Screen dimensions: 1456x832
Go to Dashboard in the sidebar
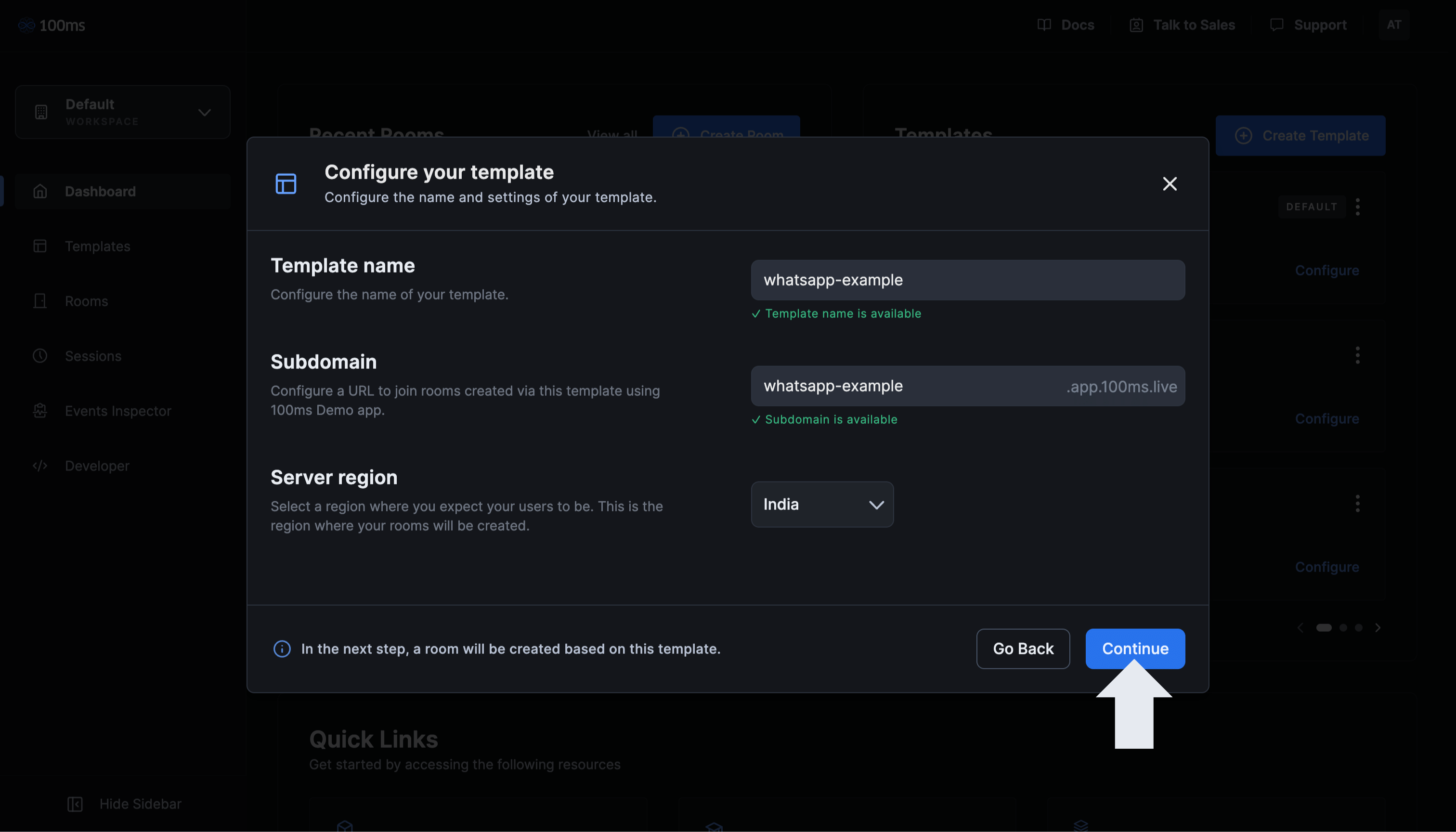(123, 192)
